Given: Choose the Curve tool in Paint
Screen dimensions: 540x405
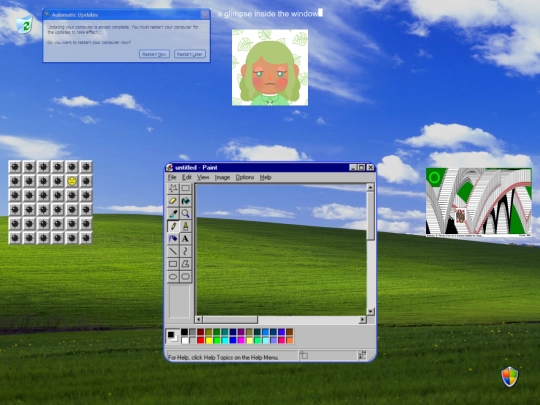Looking at the screenshot, I should pyautogui.click(x=186, y=251).
